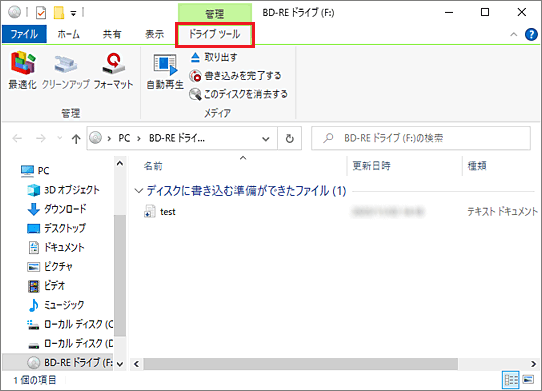The image size is (542, 391).
Task: Open ダウンロード in the navigation pane
Action: point(57,209)
